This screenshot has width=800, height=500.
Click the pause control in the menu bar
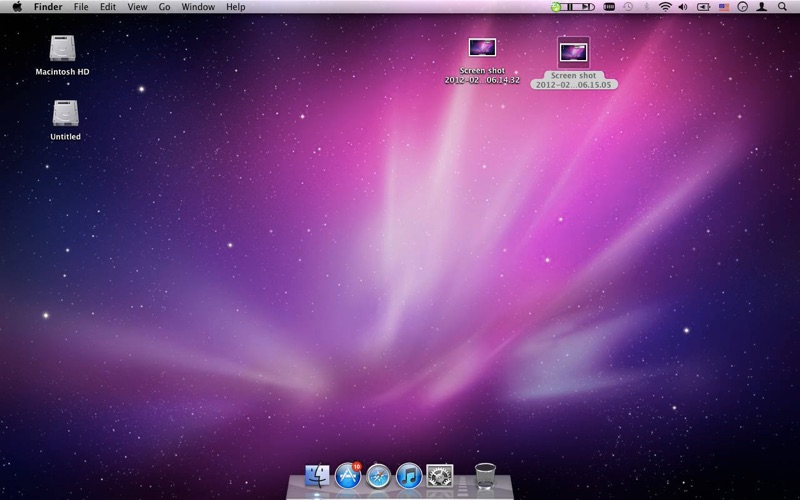pyautogui.click(x=570, y=7)
